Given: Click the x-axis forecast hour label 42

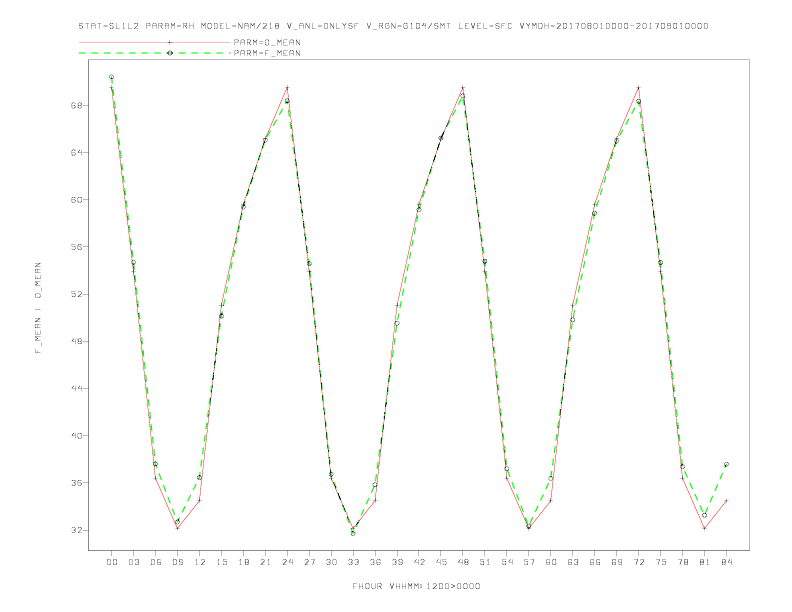Looking at the screenshot, I should coord(419,562).
